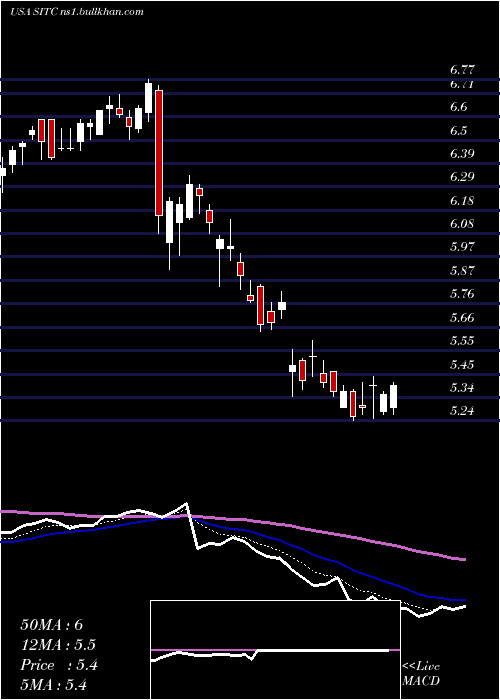Viewport: 500px width, 700px height.
Task: Select the 5.55 price axis label
Action: 462,341
